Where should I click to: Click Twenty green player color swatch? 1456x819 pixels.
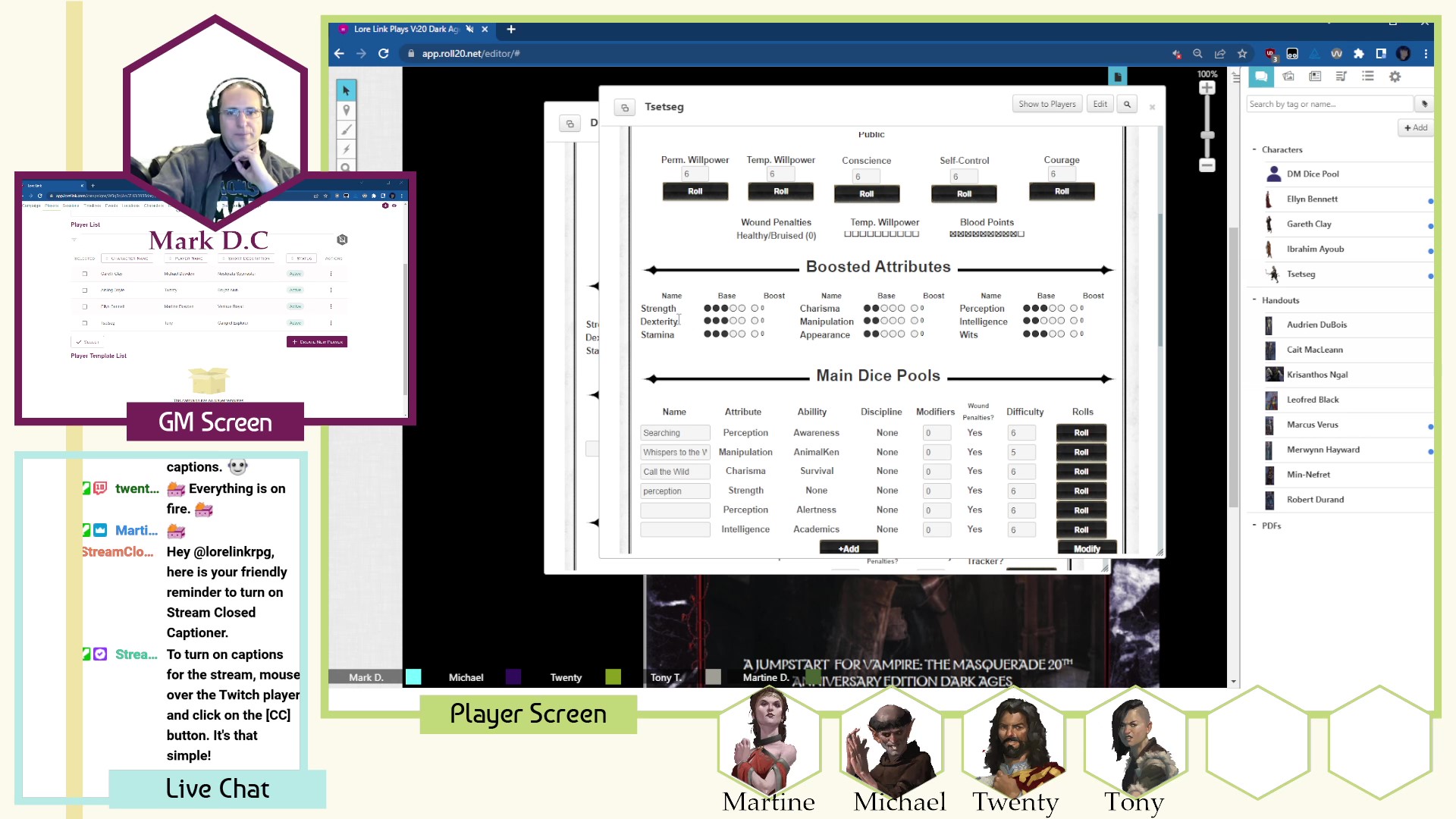point(613,677)
